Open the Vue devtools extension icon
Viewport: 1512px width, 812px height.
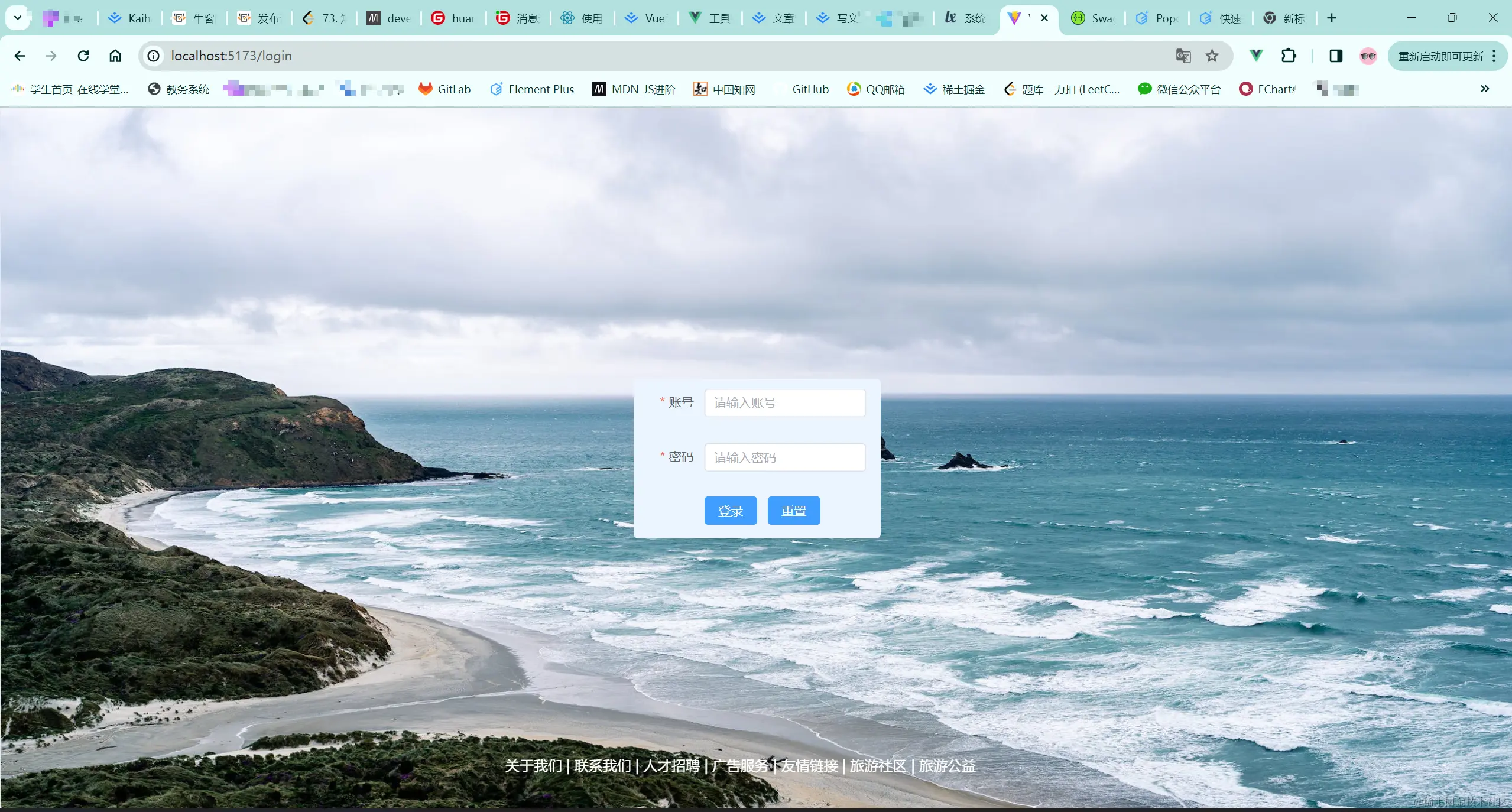tap(1256, 56)
